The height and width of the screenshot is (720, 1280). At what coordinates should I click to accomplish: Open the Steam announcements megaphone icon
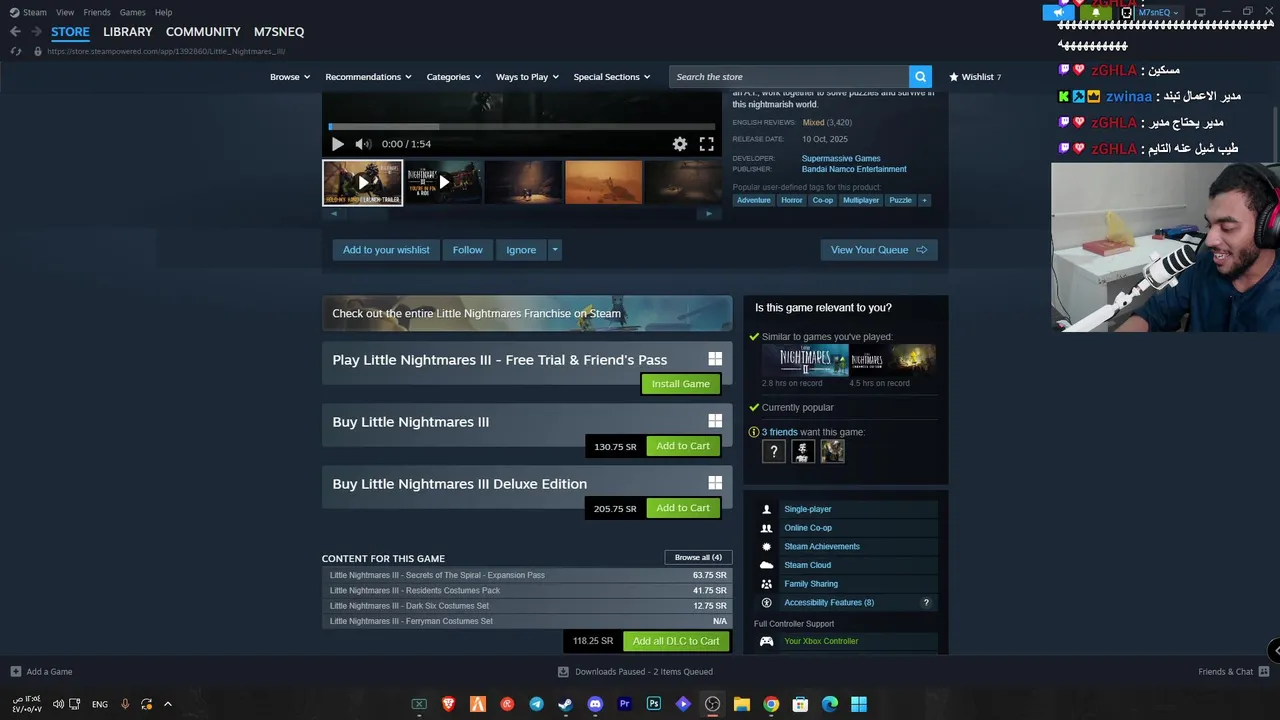(1060, 12)
